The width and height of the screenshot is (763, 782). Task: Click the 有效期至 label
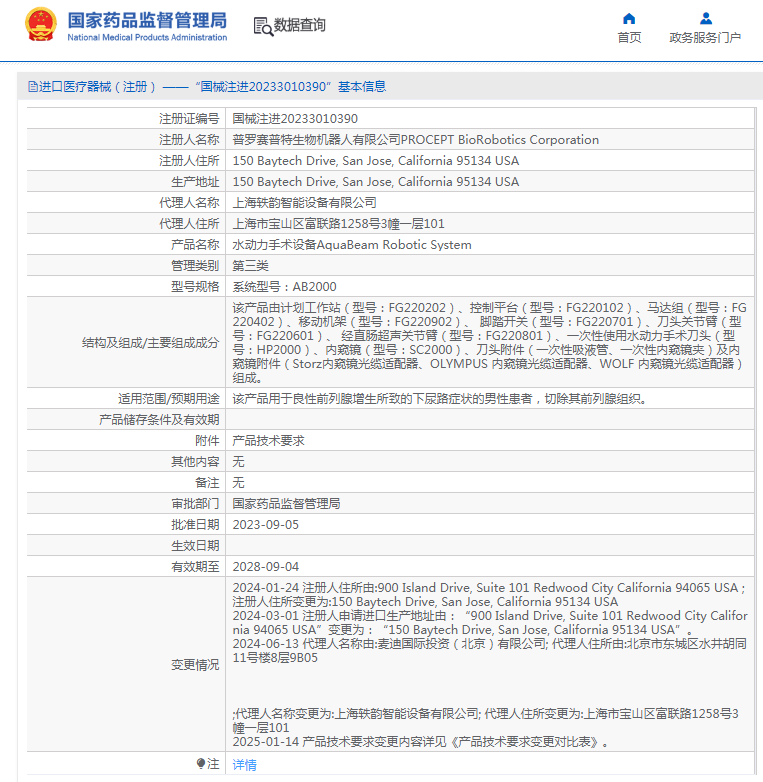tap(195, 567)
